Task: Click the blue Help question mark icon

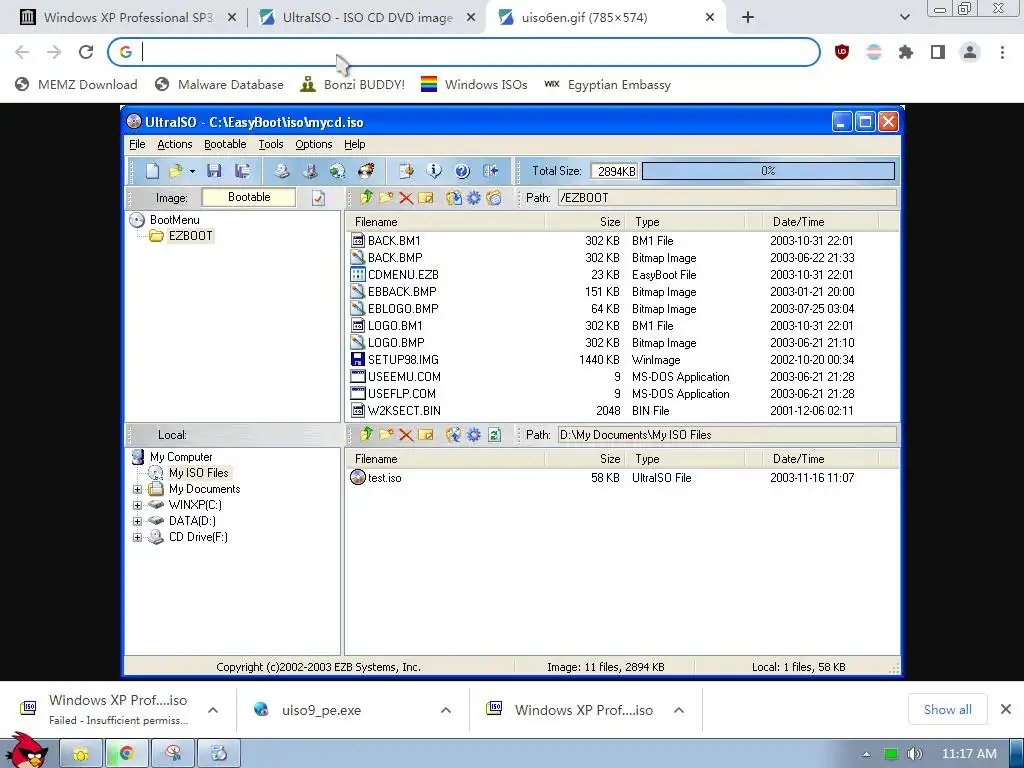Action: pyautogui.click(x=462, y=171)
